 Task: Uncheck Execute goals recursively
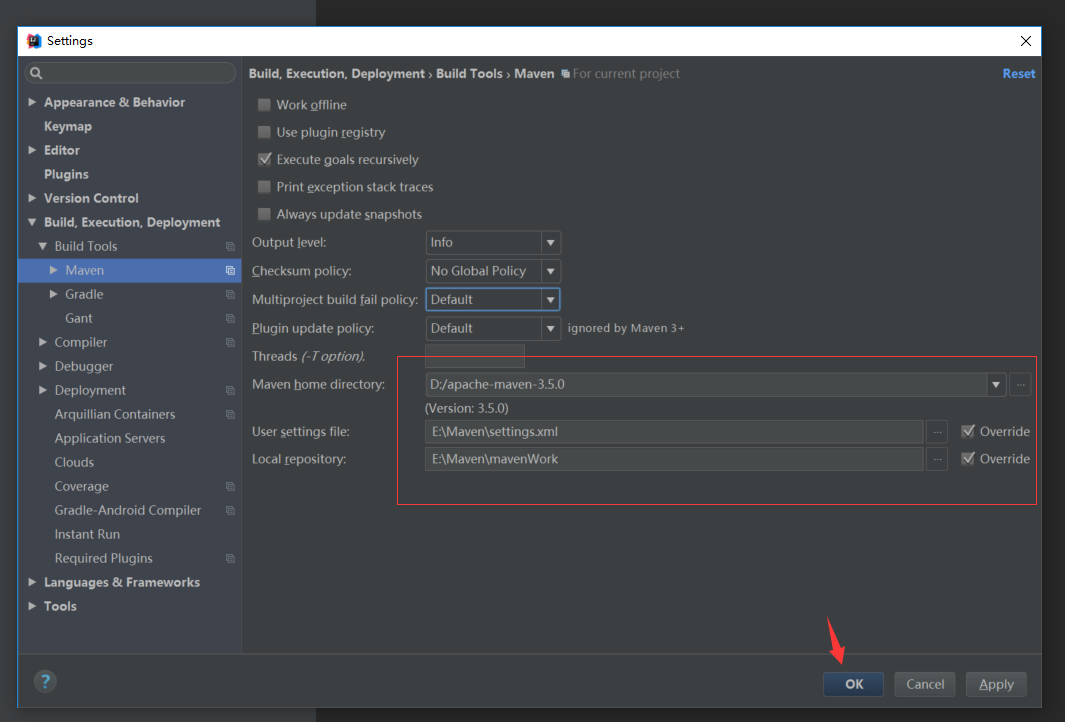coord(264,160)
